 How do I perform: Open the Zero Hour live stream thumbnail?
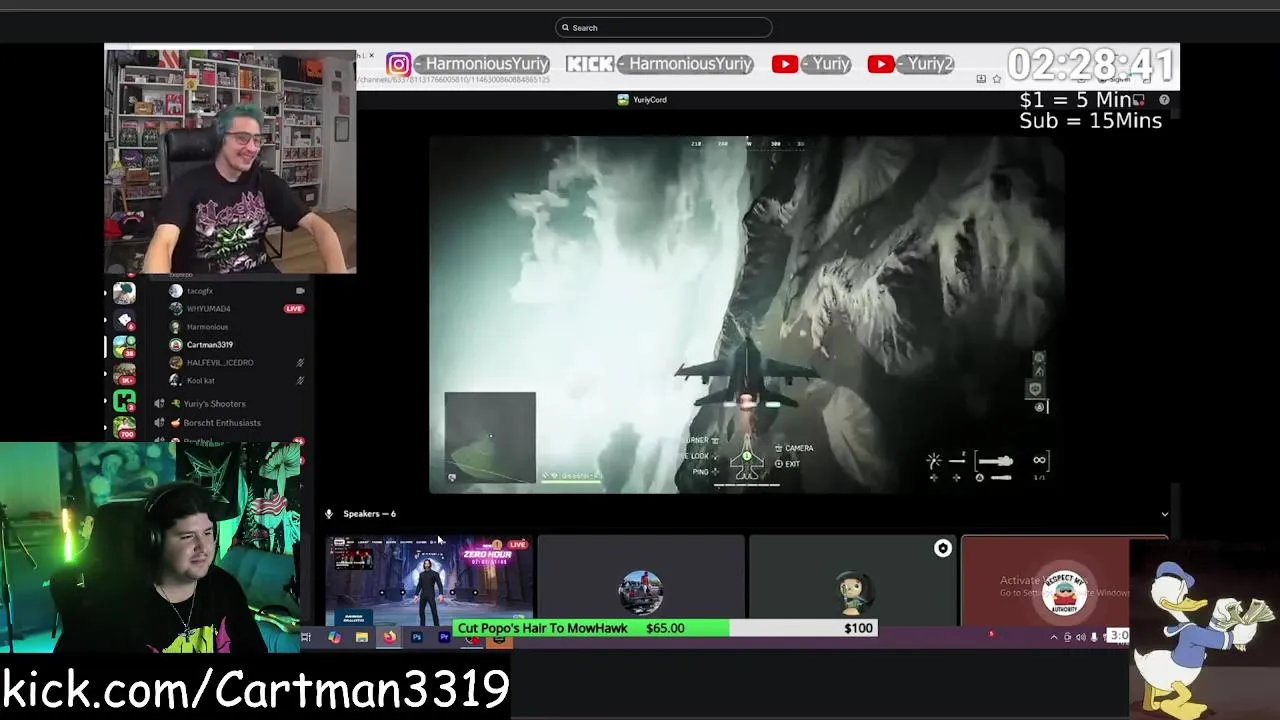tap(429, 581)
